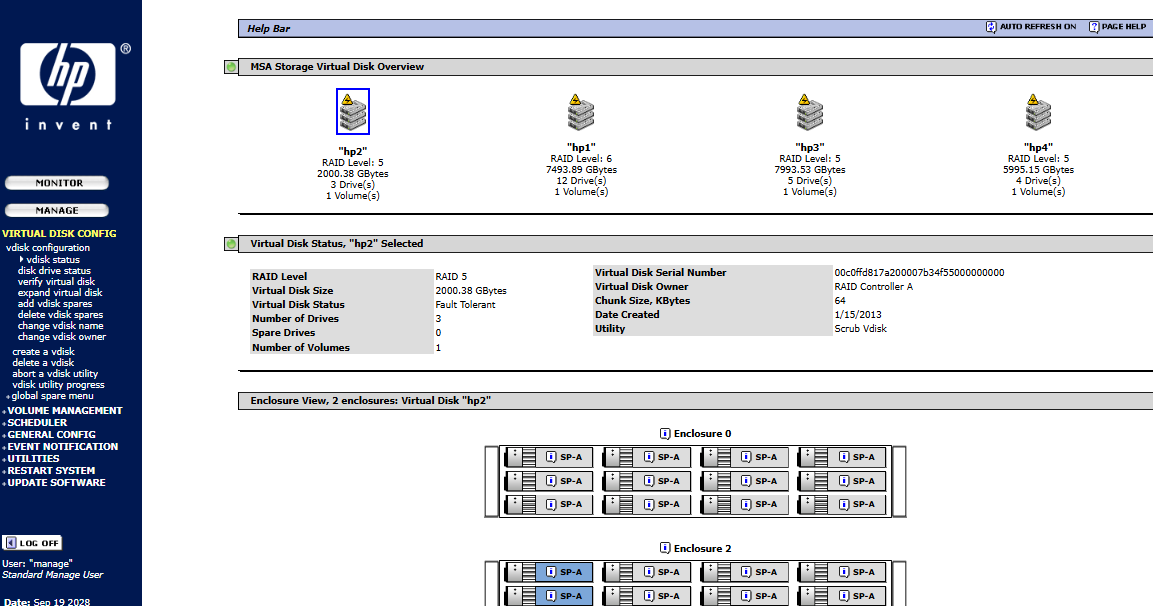
Task: Expand the Scheduler menu
Action: (x=38, y=423)
